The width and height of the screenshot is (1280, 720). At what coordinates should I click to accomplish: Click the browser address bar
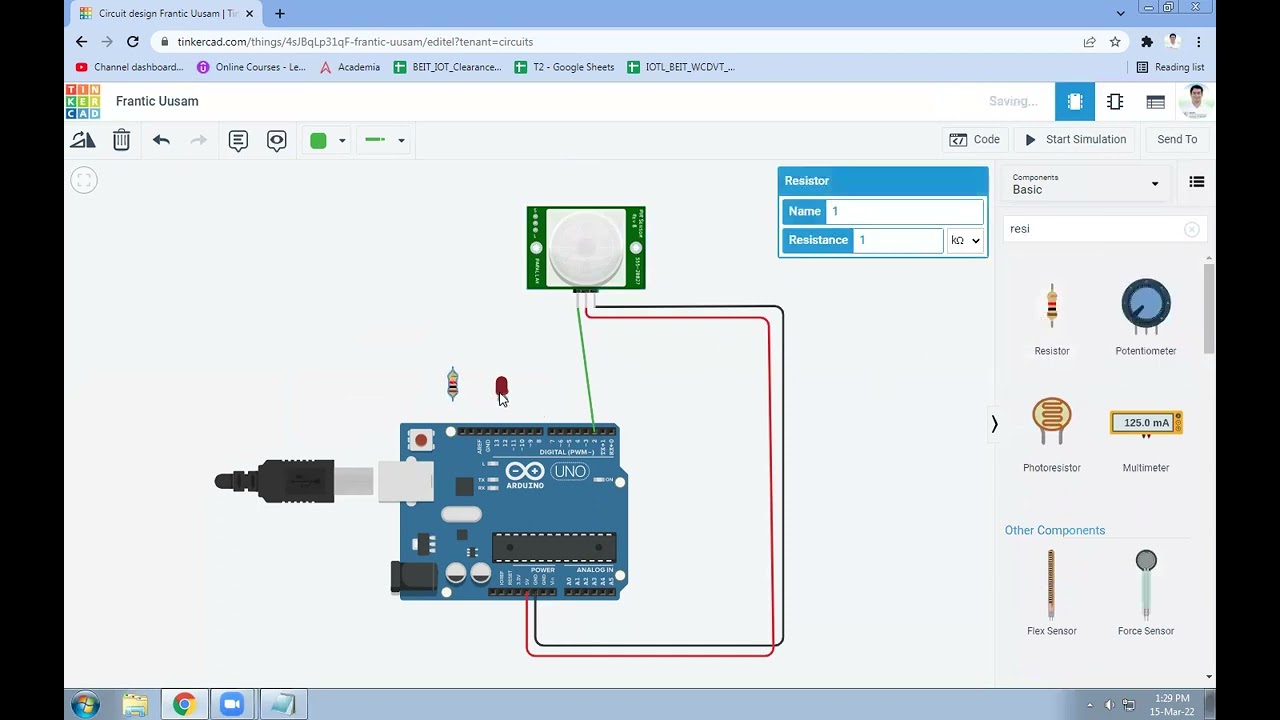610,42
